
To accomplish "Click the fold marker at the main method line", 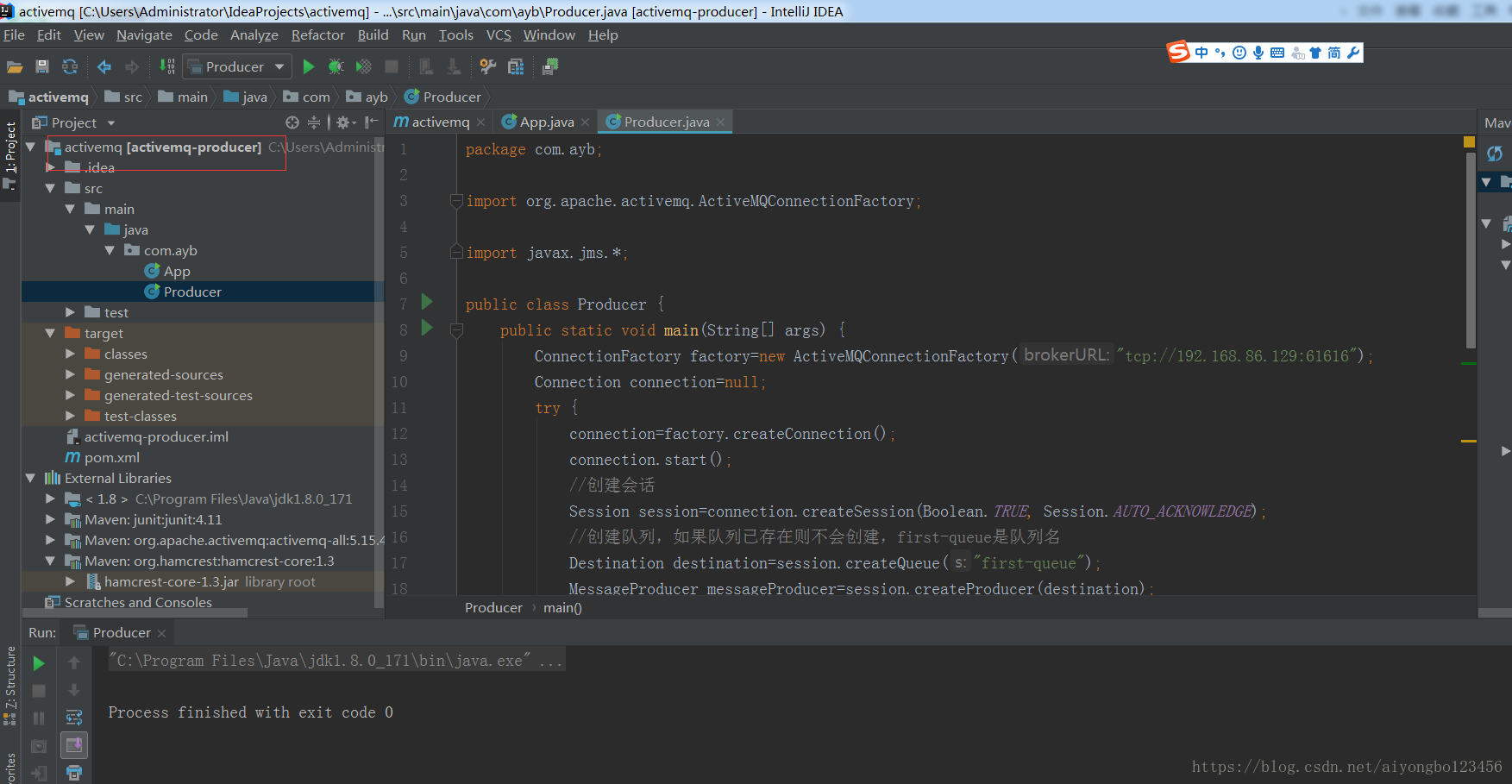I will (457, 330).
